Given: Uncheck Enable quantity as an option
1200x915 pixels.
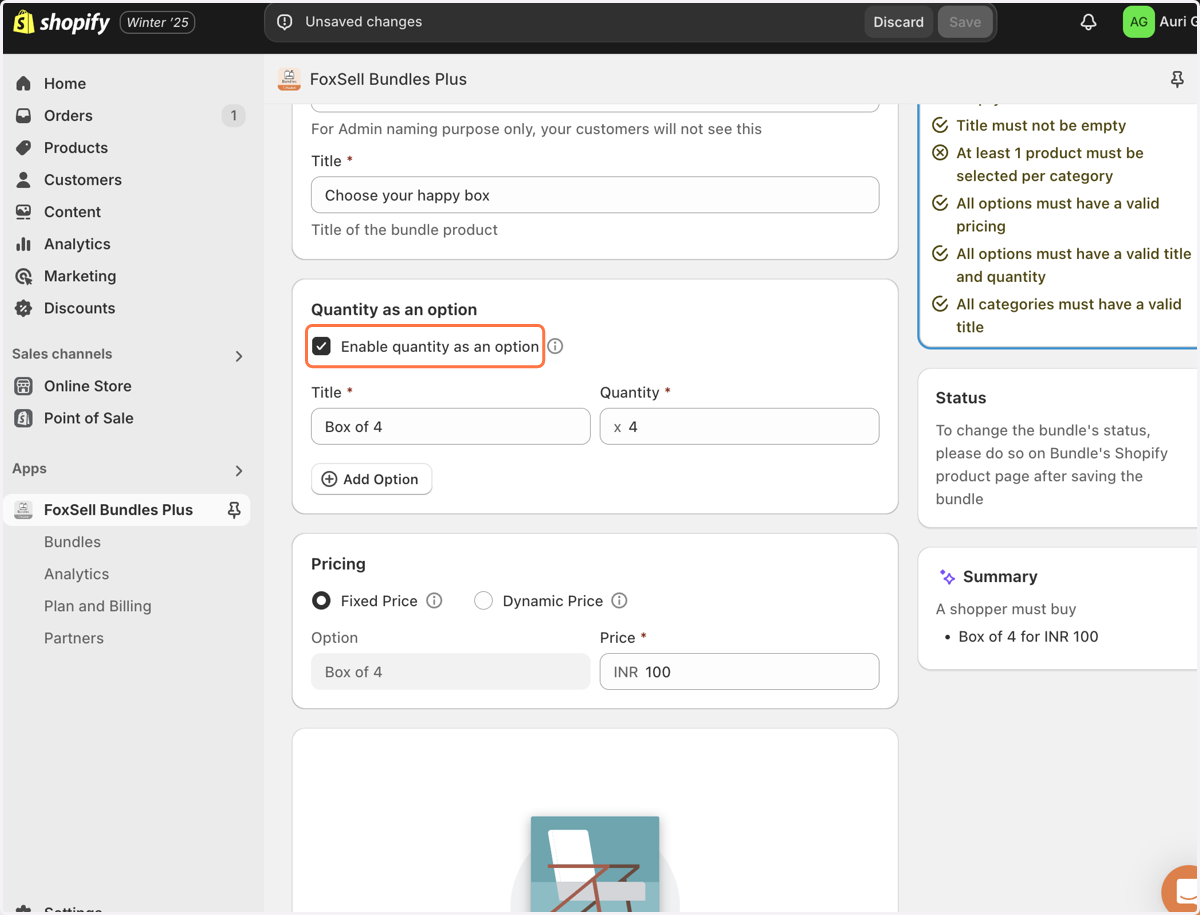Looking at the screenshot, I should [322, 346].
